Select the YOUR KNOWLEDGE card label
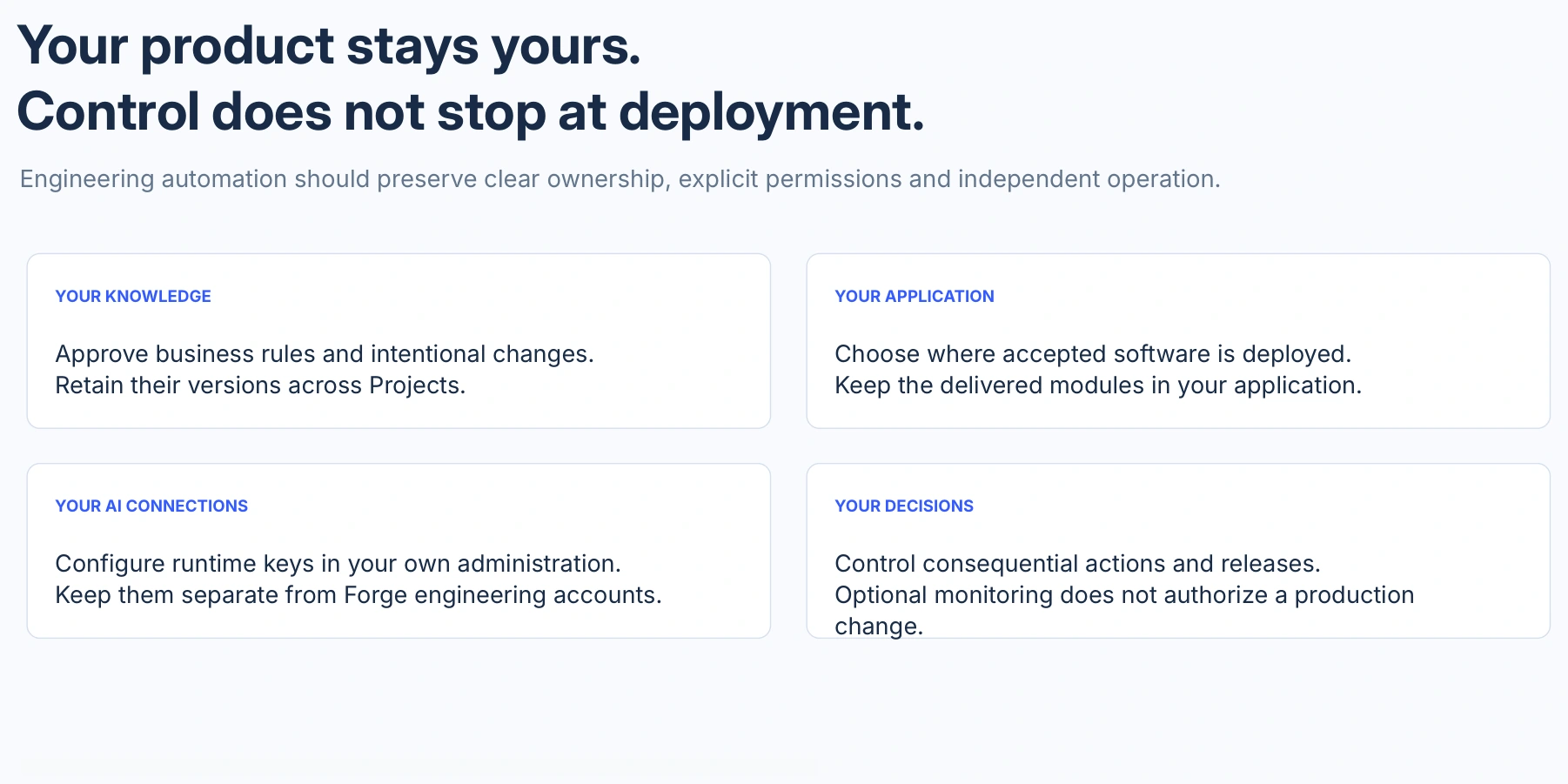This screenshot has width=1568, height=784. point(133,297)
